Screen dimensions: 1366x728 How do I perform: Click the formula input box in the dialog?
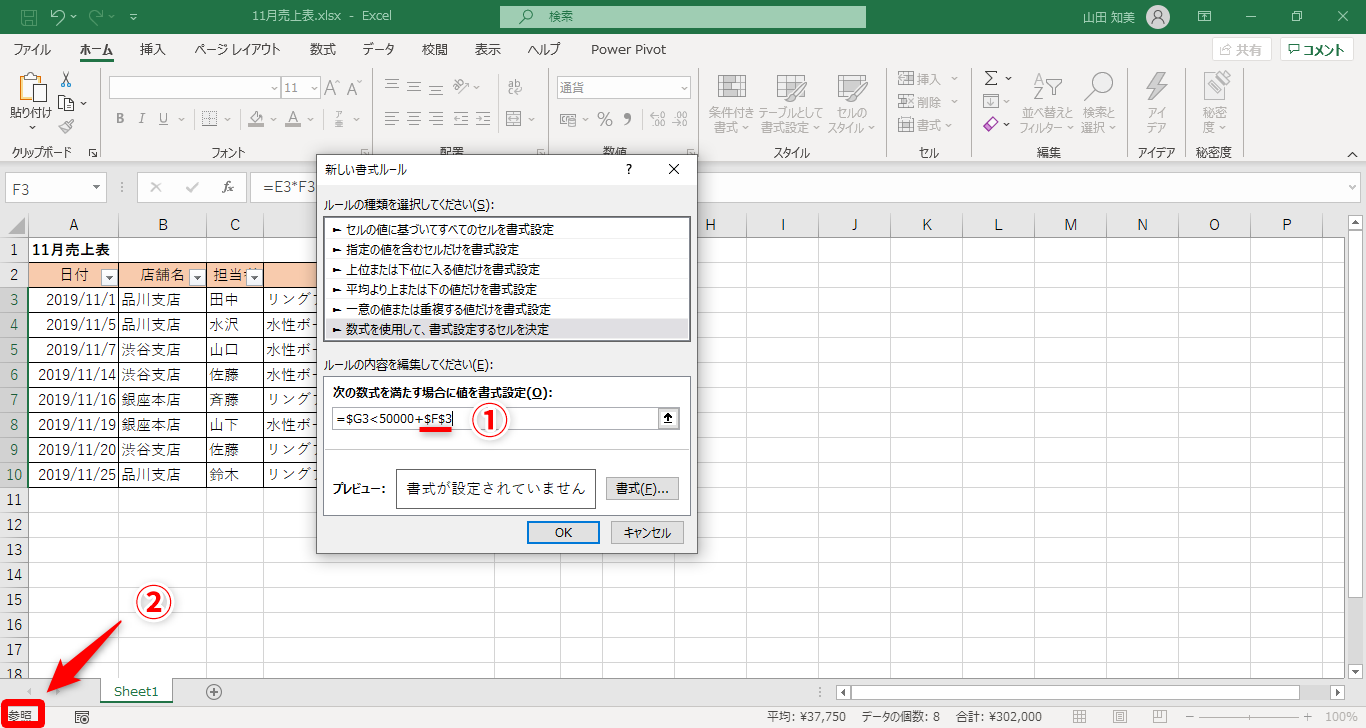coord(495,419)
